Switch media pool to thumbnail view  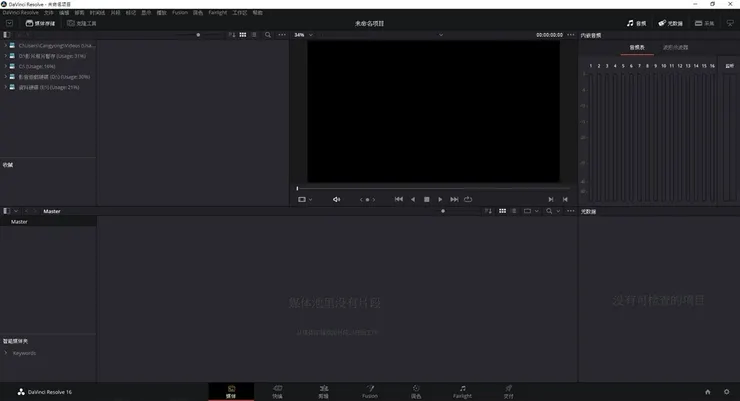pyautogui.click(x=503, y=211)
